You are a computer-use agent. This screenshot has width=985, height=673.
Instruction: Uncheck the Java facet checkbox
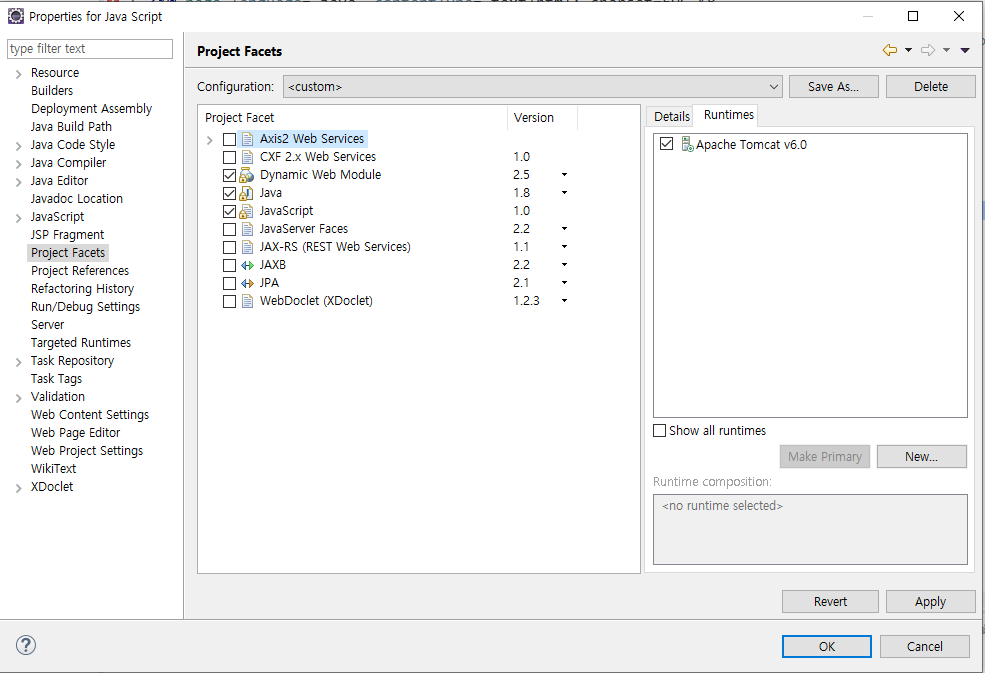click(229, 193)
